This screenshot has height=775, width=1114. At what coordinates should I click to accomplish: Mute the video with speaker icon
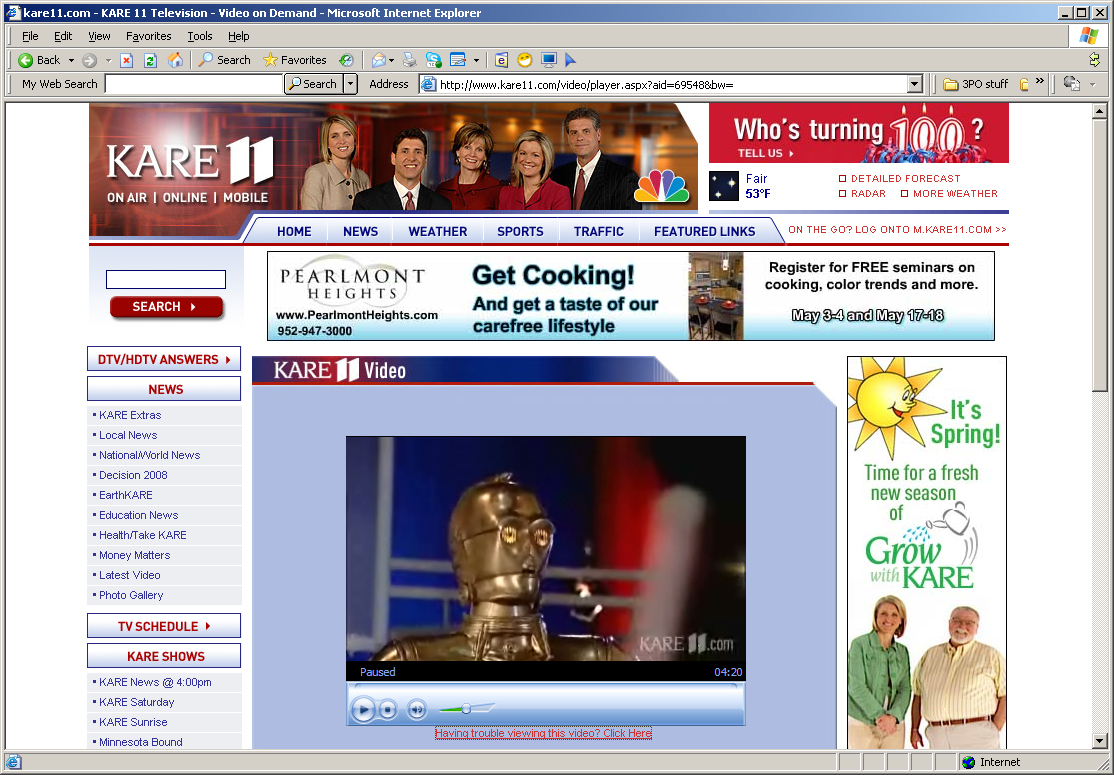[x=416, y=710]
